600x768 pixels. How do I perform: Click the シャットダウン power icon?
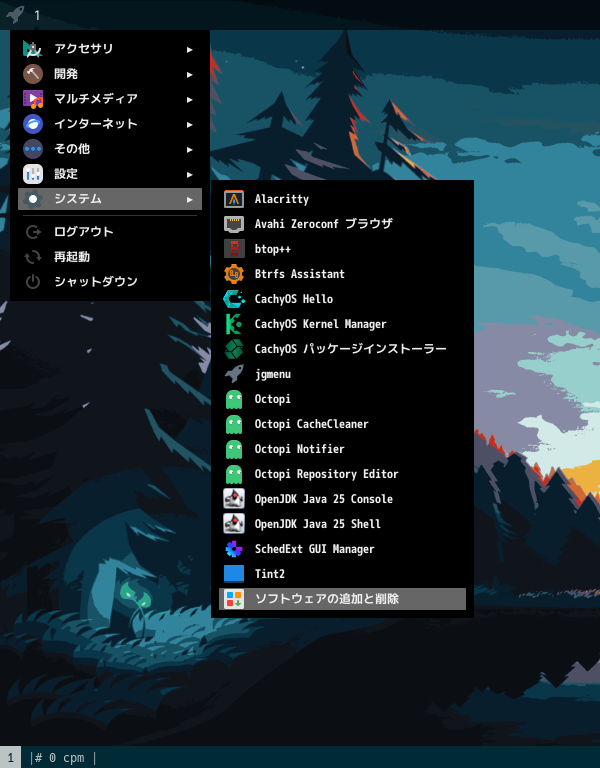(x=33, y=282)
